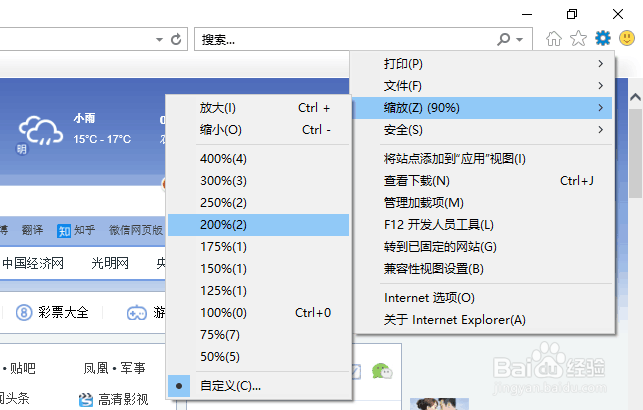The height and width of the screenshot is (410, 643).
Task: Set zoom to 125%(1)
Action: [259, 291]
